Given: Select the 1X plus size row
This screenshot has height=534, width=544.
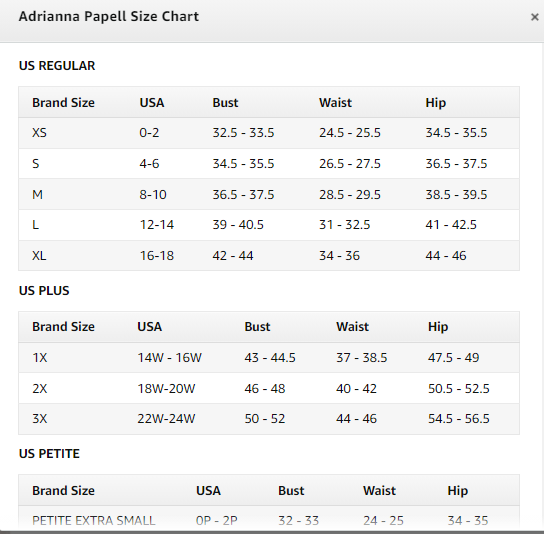Looking at the screenshot, I should pos(269,358).
